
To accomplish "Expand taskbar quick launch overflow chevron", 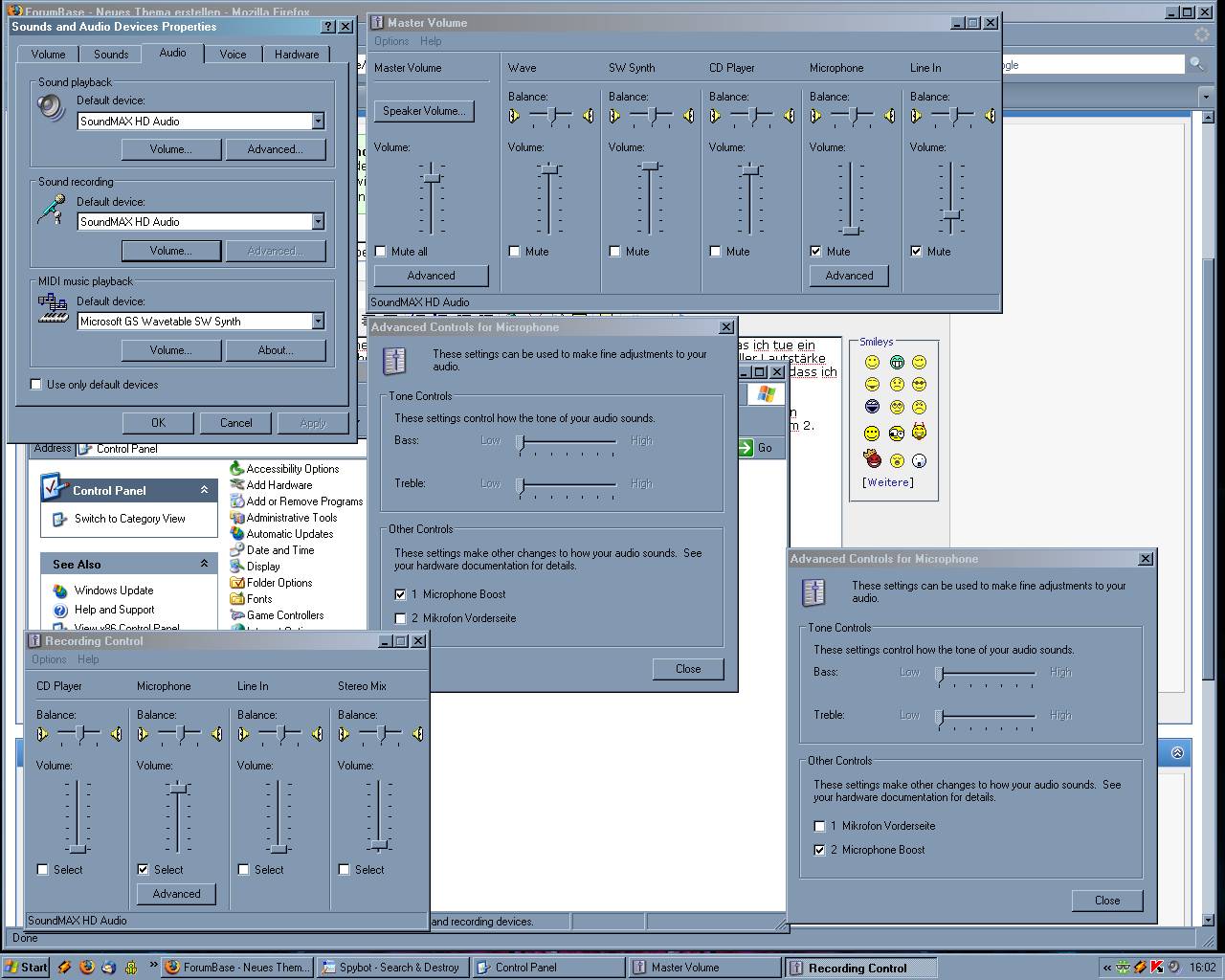I will point(153,966).
